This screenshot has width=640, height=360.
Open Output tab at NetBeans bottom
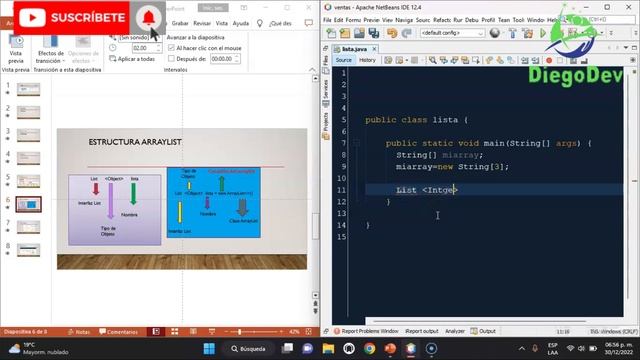[483, 331]
